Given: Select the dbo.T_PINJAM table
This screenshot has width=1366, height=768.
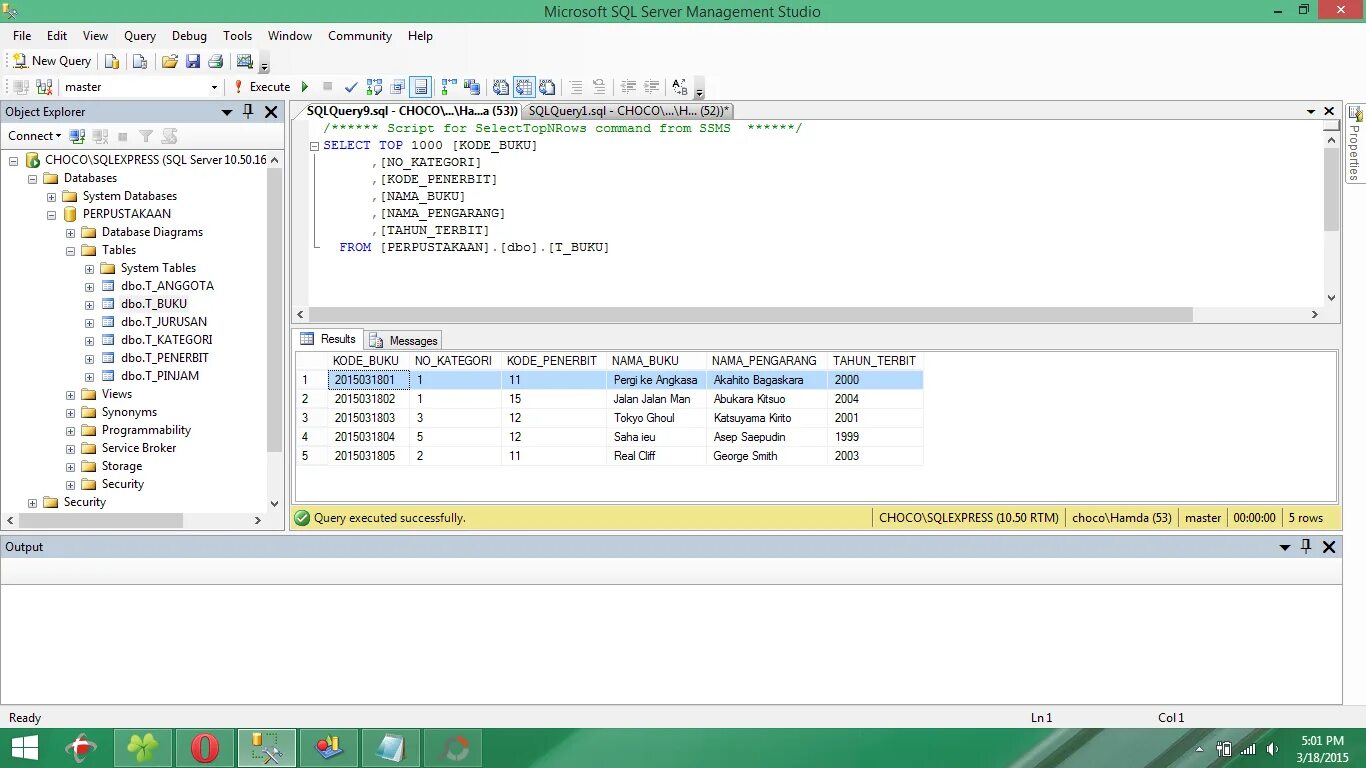Looking at the screenshot, I should click(160, 376).
